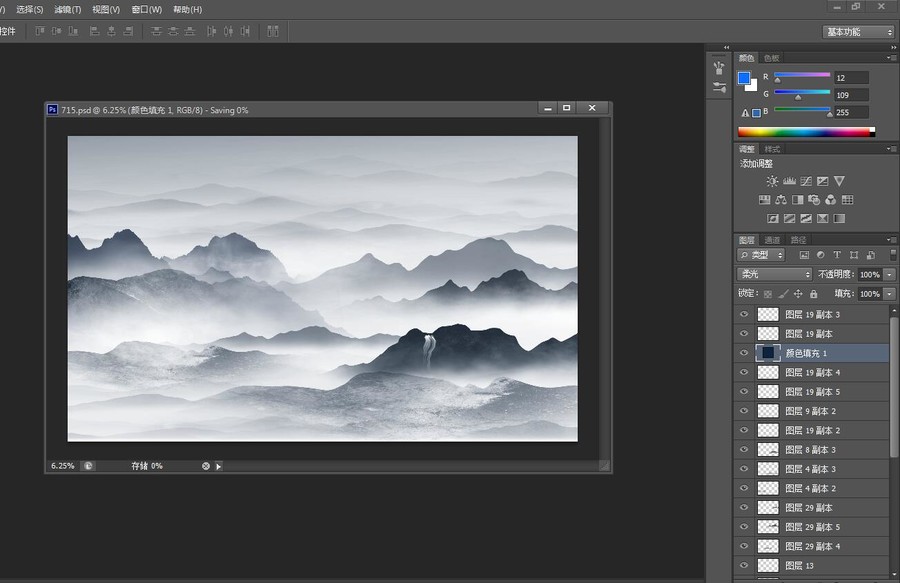Toggle visibility of 颜色填充 1 layer
900x583 pixels.
[744, 353]
